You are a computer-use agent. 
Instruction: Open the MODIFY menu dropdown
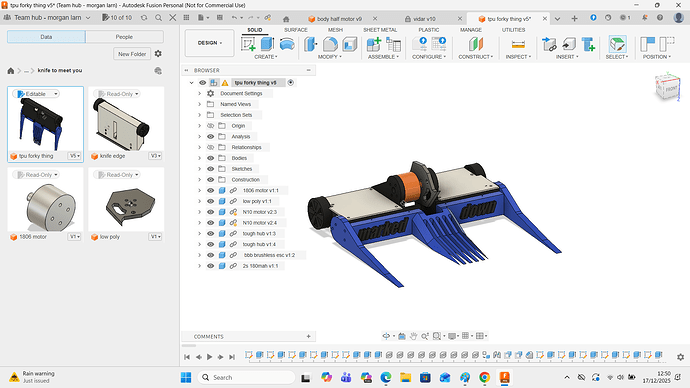coord(330,57)
